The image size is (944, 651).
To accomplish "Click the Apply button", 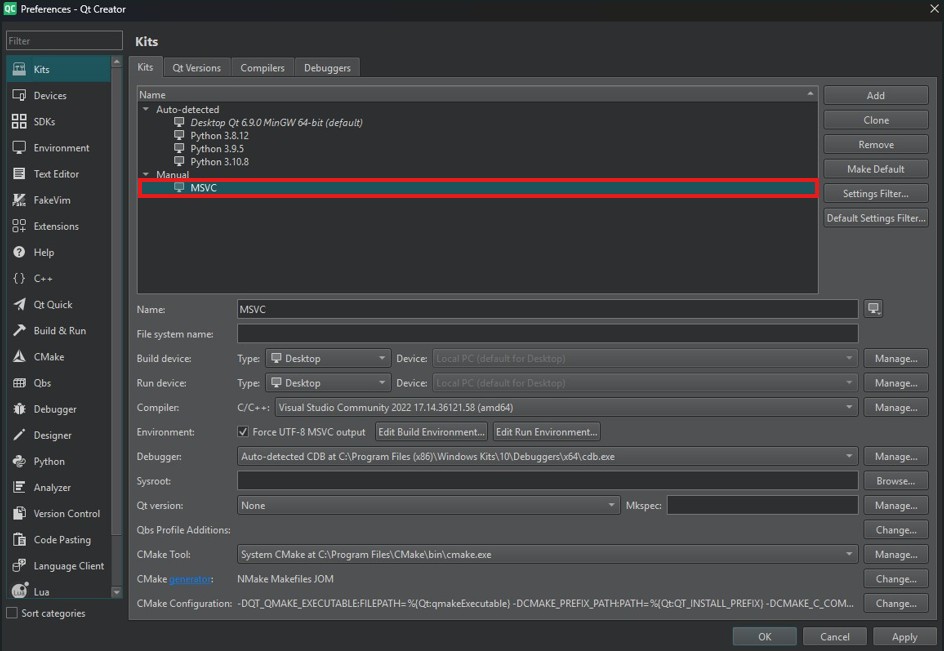I will pyautogui.click(x=904, y=637).
